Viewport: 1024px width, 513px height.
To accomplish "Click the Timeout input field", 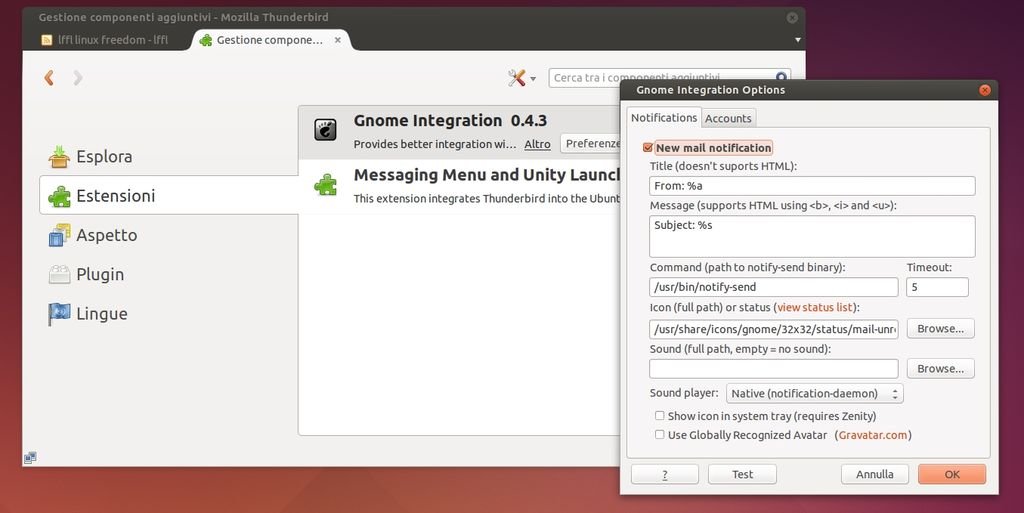I will click(937, 287).
